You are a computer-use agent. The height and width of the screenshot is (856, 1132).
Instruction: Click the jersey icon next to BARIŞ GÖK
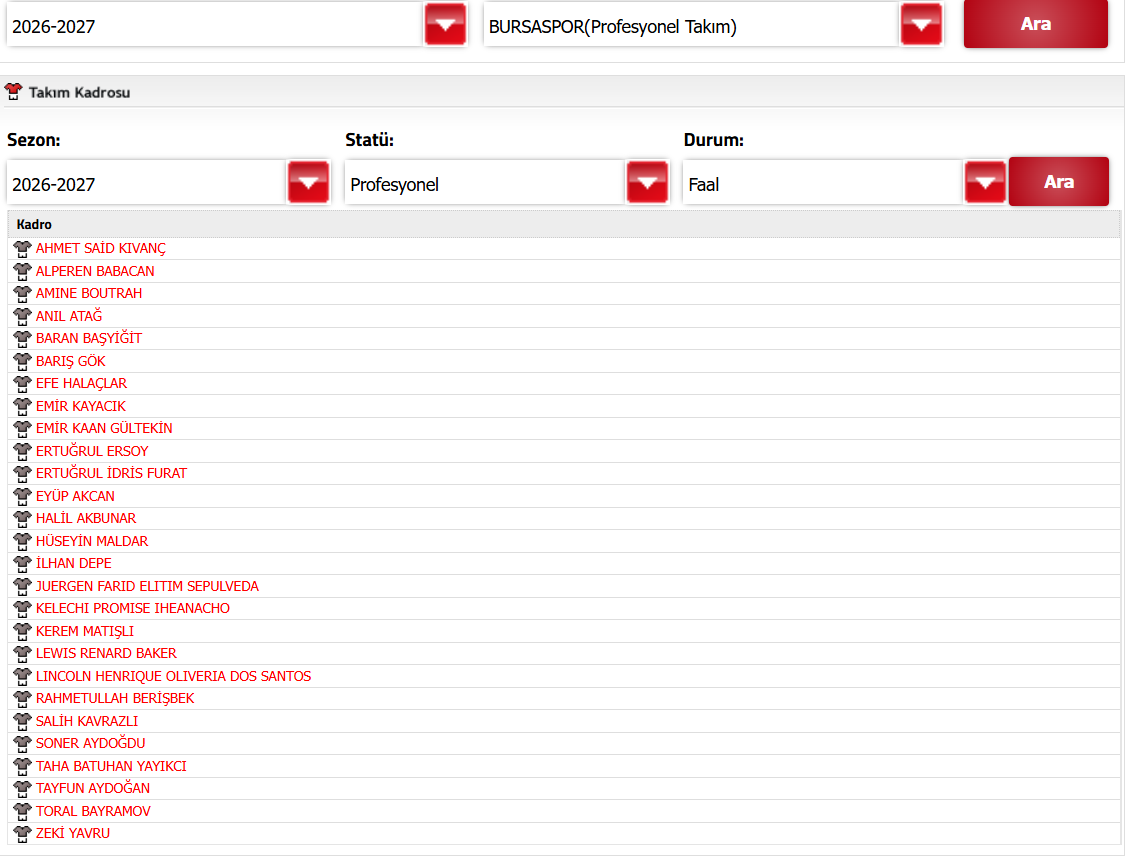[22, 361]
